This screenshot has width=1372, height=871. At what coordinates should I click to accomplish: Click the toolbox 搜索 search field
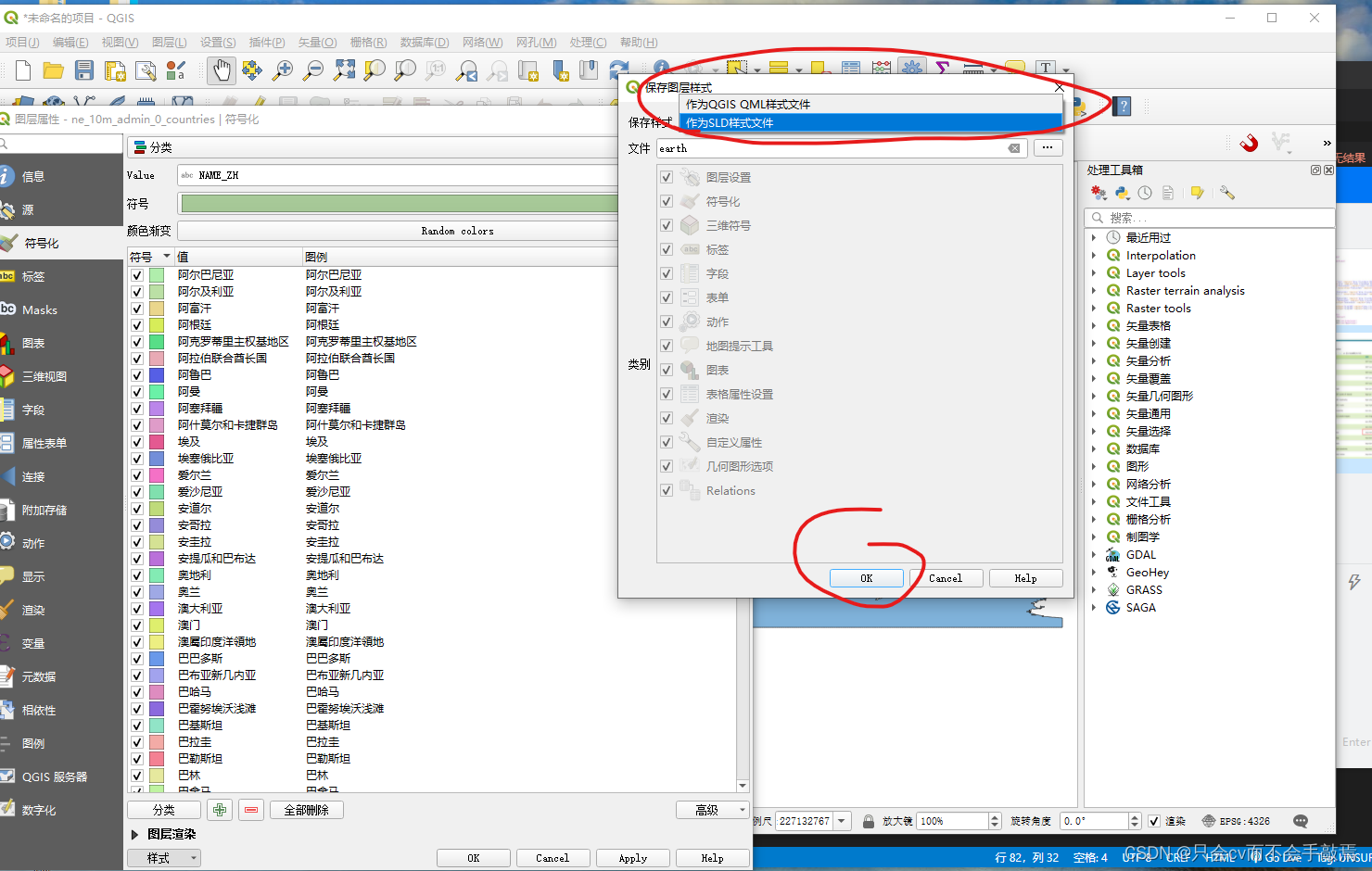point(1209,218)
